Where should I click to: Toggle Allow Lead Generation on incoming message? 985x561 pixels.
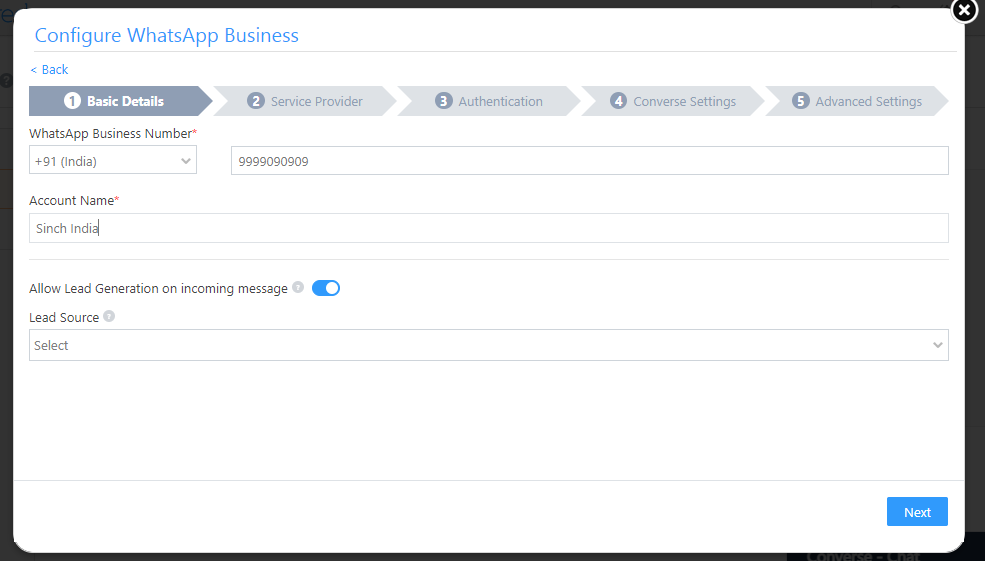click(326, 288)
